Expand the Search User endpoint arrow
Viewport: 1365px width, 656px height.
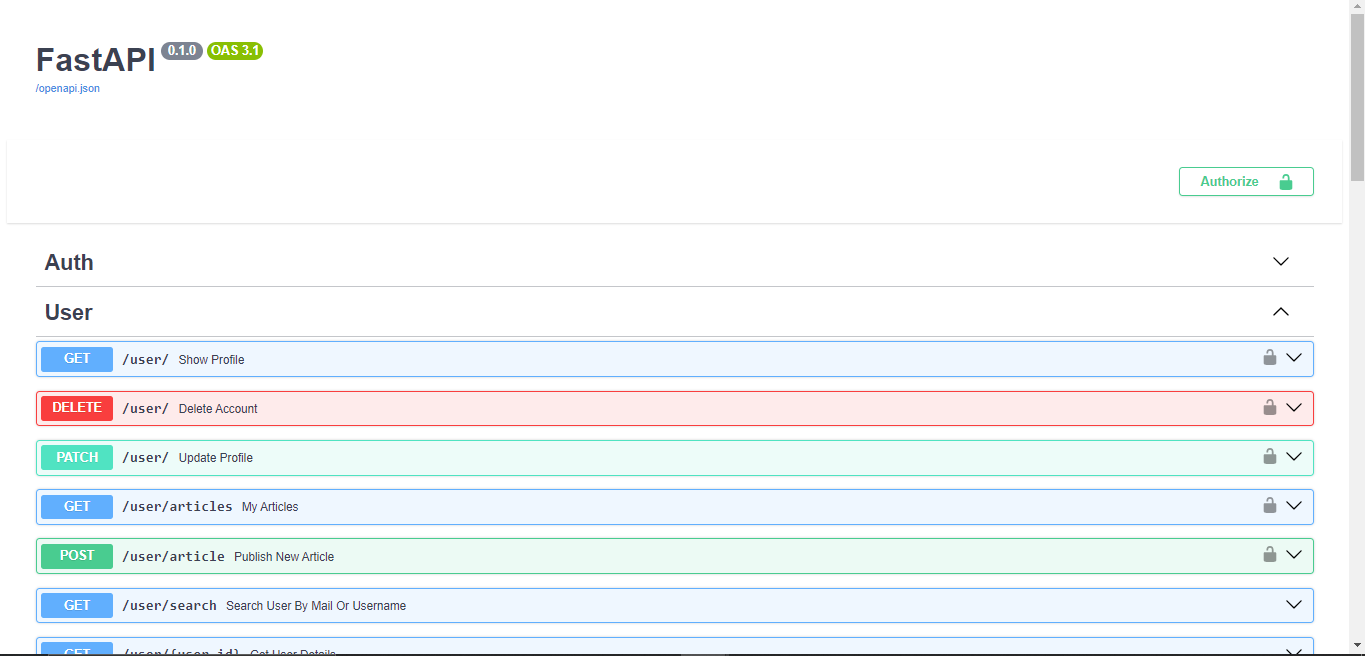pyautogui.click(x=1294, y=604)
